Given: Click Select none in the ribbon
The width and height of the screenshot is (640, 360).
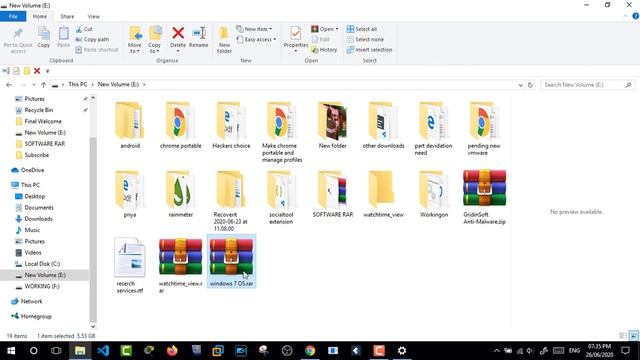Looking at the screenshot, I should [365, 40].
